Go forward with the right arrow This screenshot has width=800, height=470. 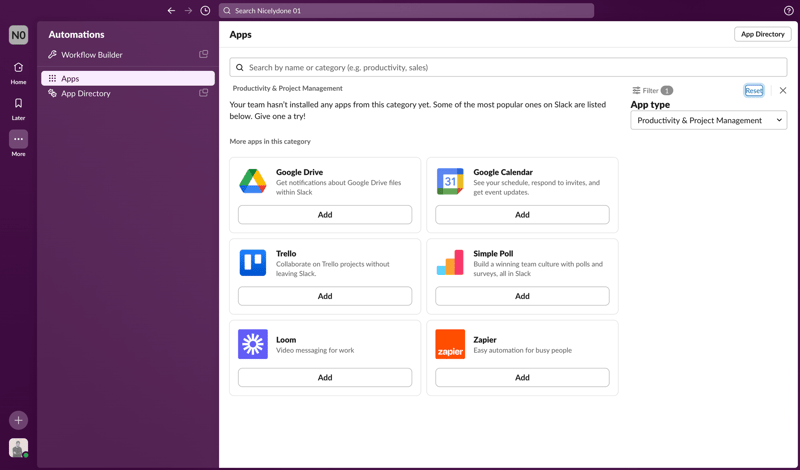(188, 11)
